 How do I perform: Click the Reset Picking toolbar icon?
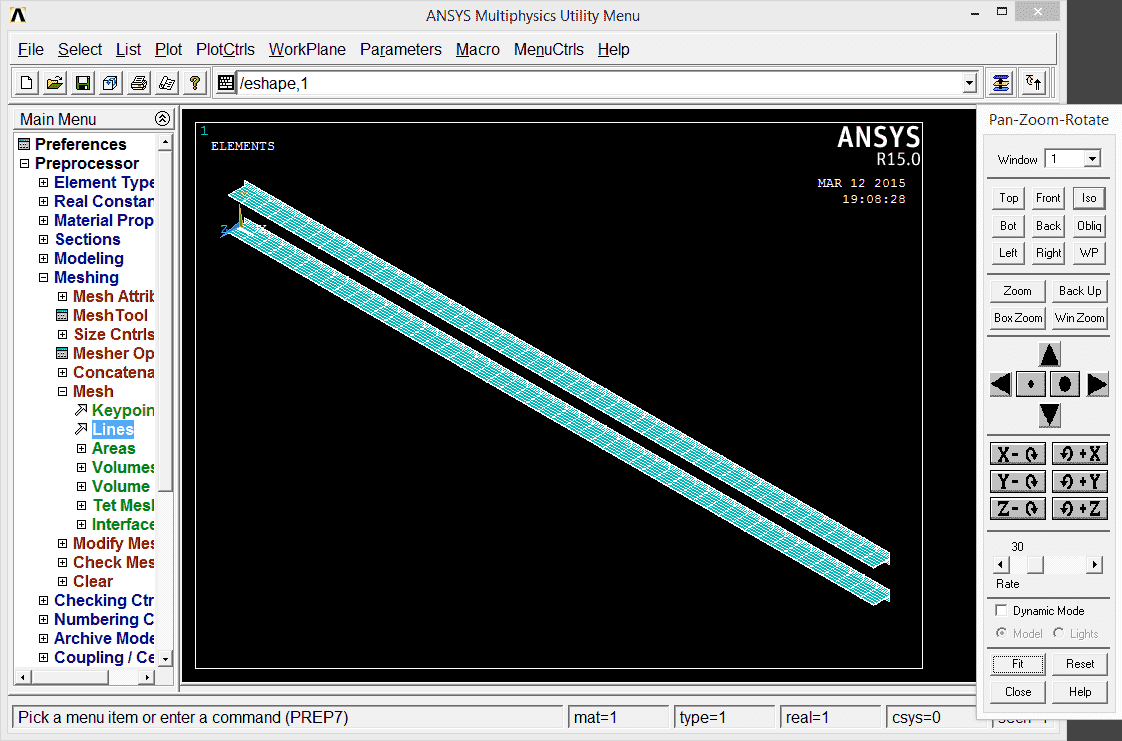point(1033,83)
